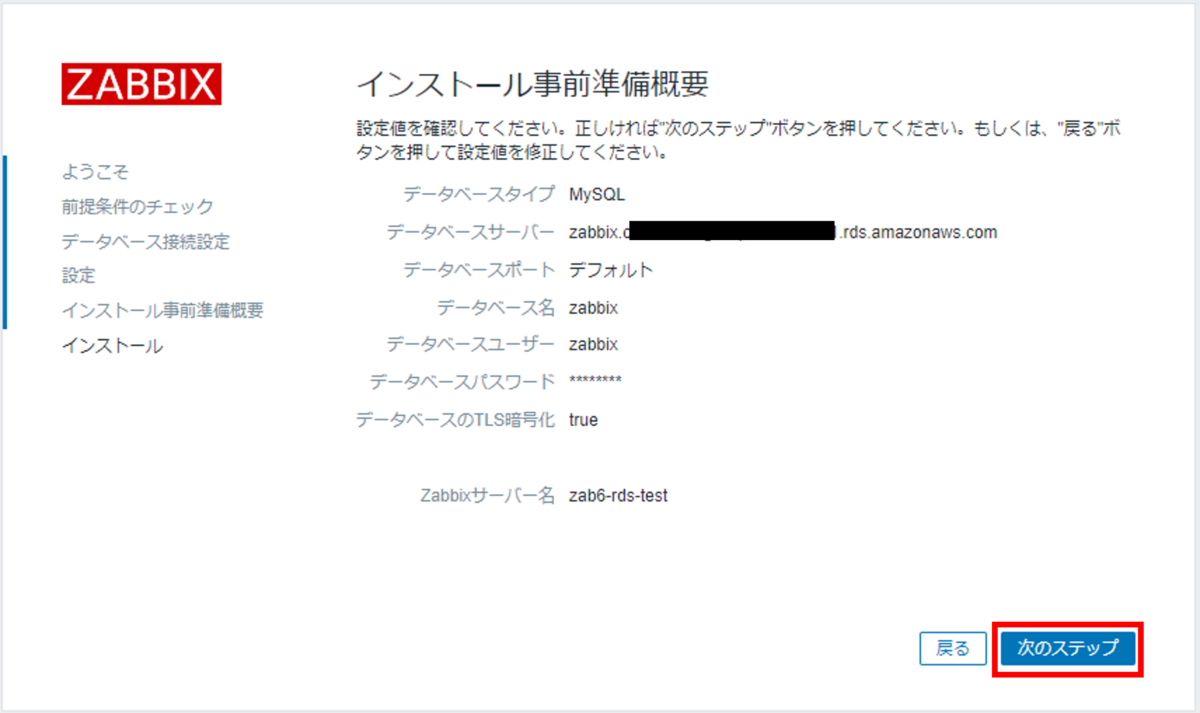Click the MySQL database type value
The height and width of the screenshot is (713, 1200).
(x=597, y=194)
